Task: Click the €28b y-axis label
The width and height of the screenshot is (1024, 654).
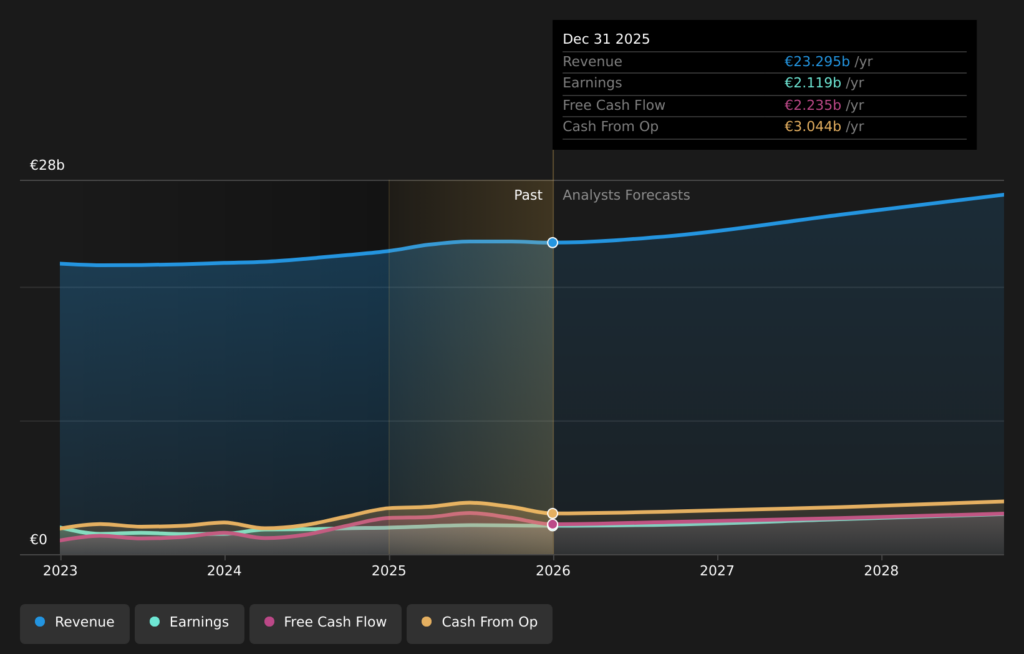Action: point(47,165)
